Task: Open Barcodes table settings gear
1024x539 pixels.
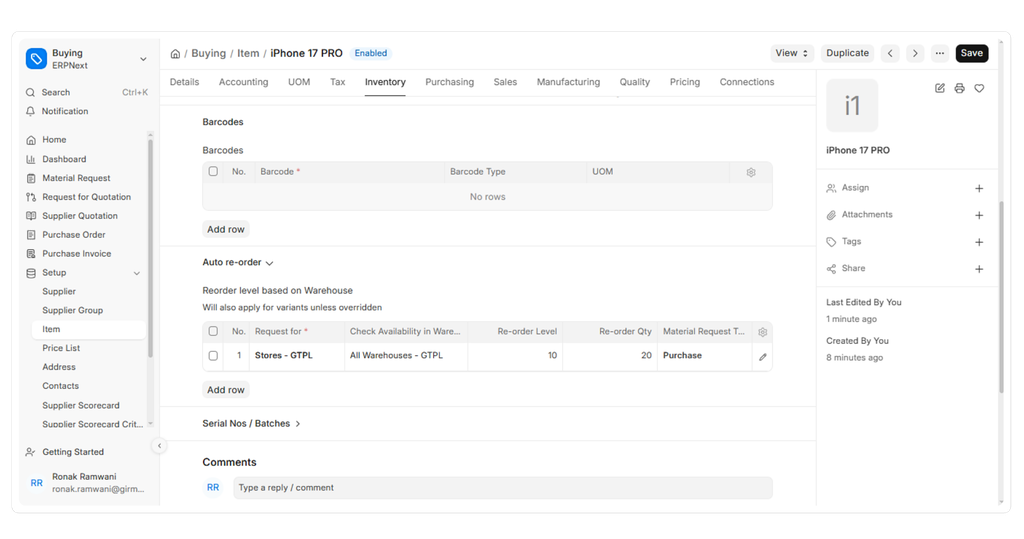Action: pos(751,172)
